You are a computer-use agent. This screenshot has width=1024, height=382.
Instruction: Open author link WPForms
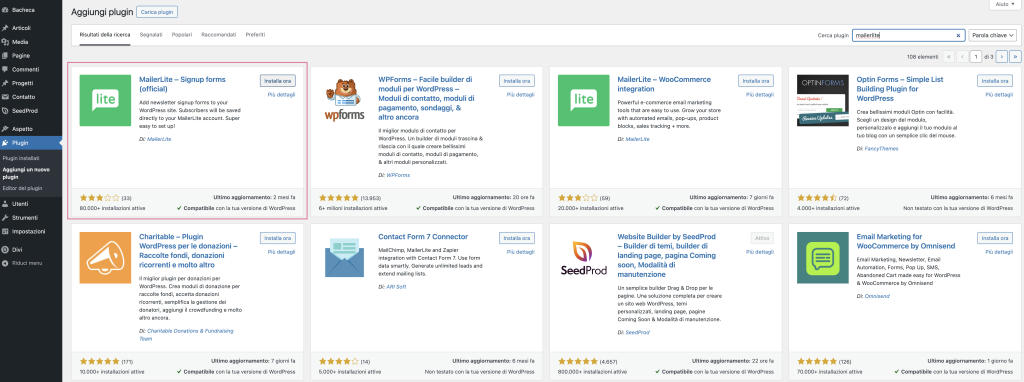click(x=398, y=176)
